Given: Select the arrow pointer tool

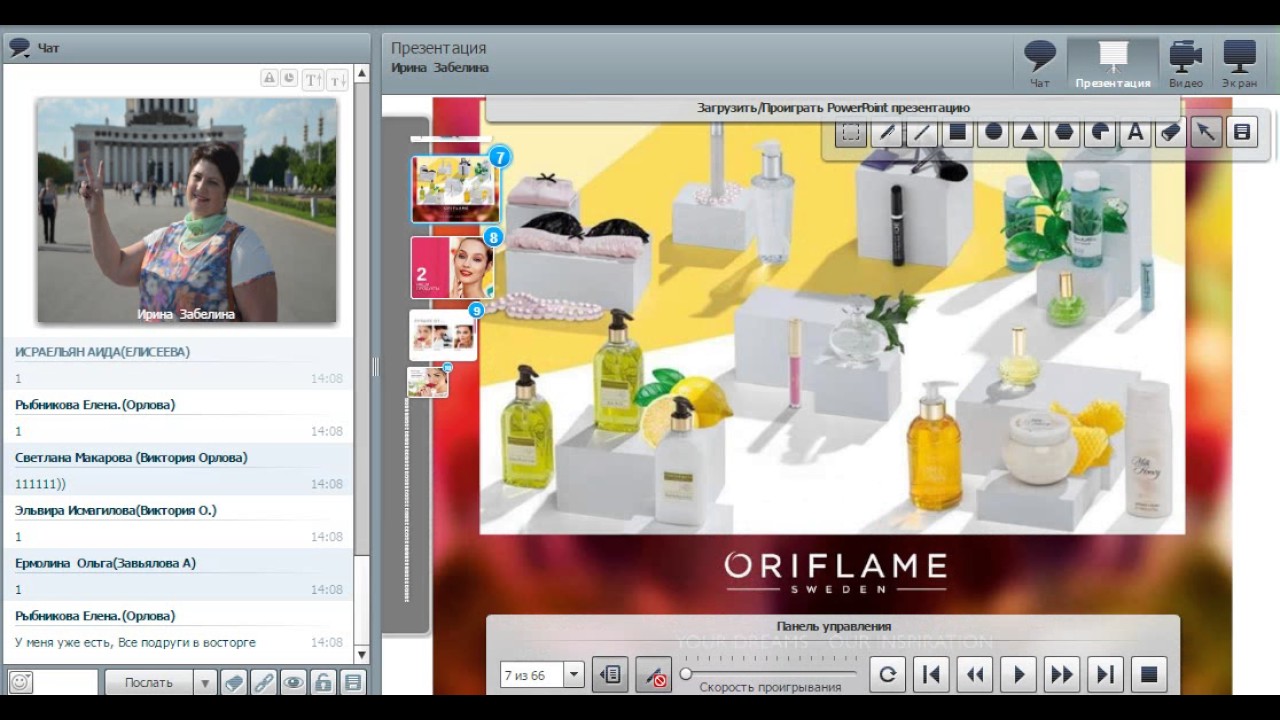Looking at the screenshot, I should point(1206,133).
